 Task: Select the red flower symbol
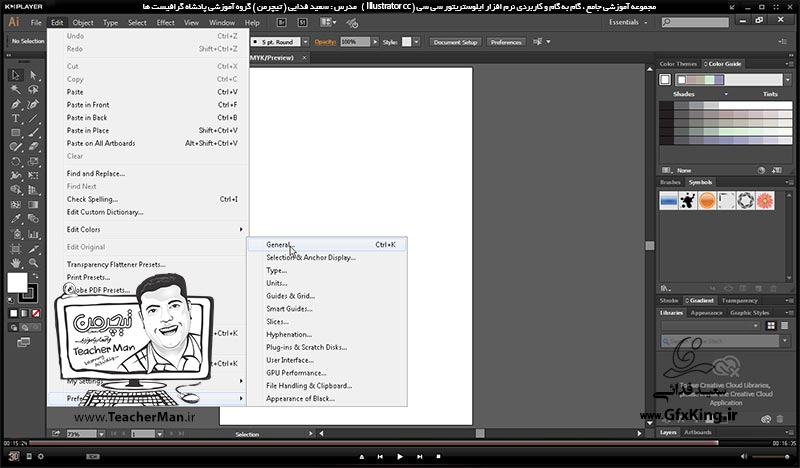point(765,201)
